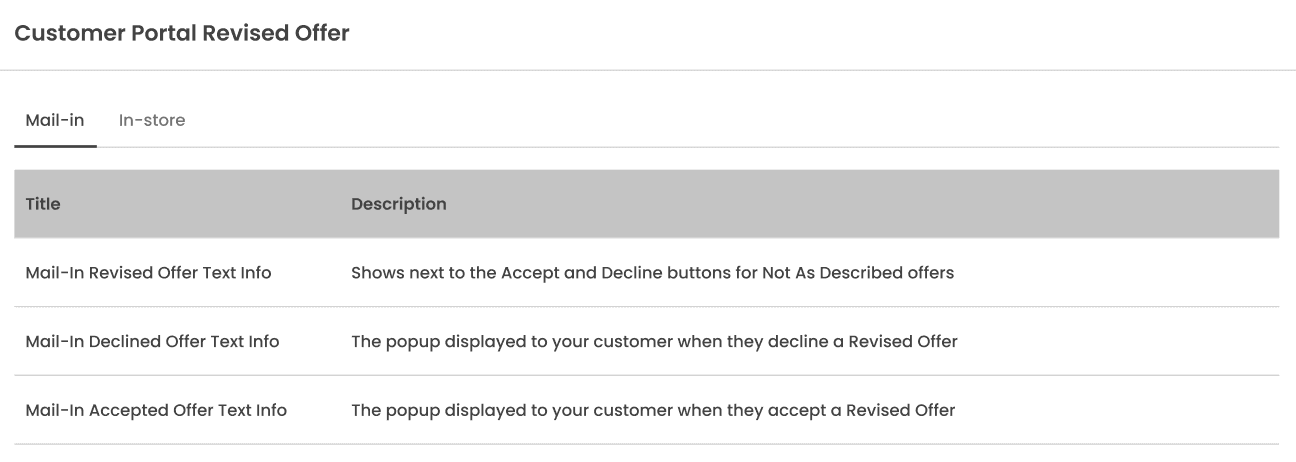
Task: Switch to the Mail-in tab
Action: click(x=55, y=120)
